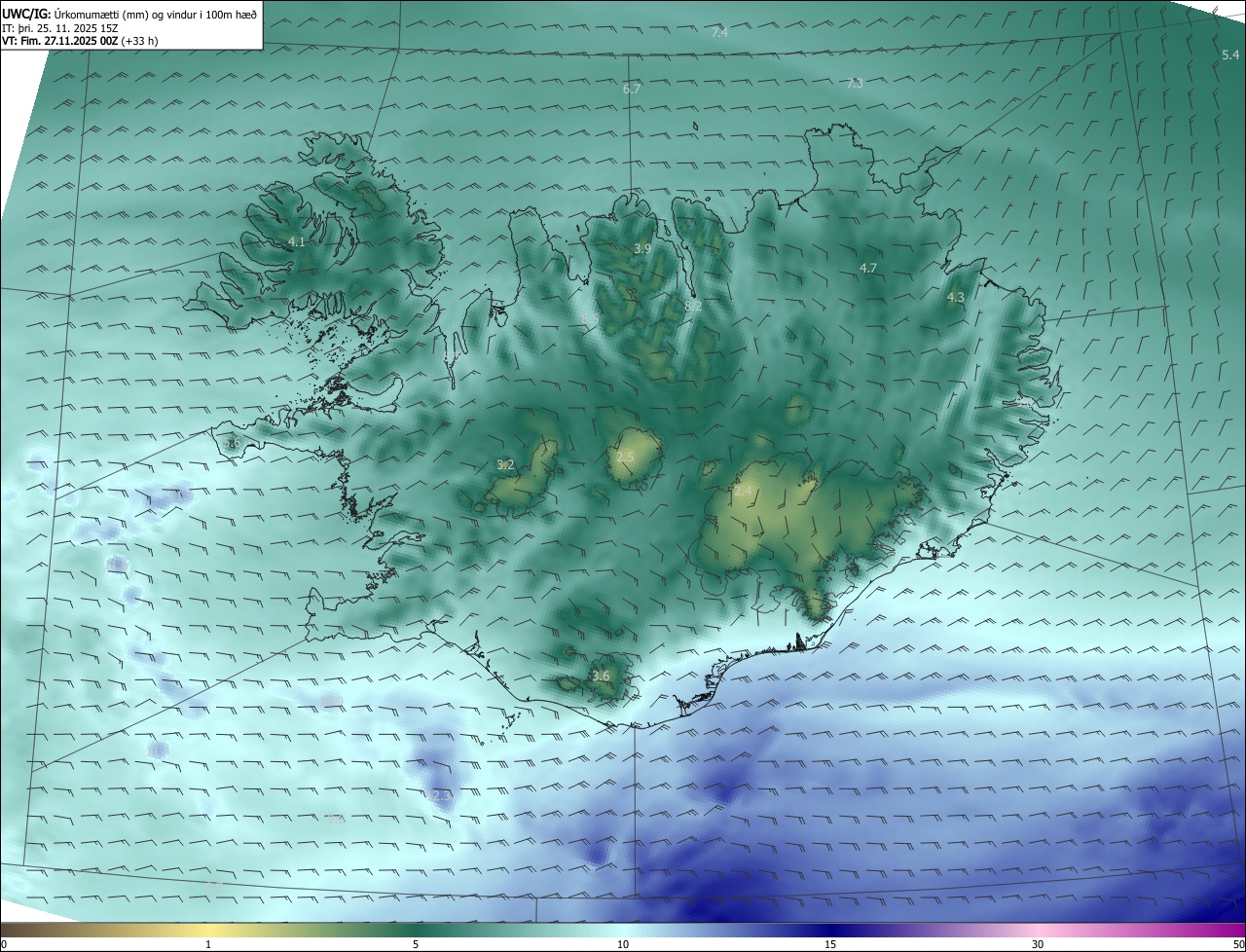This screenshot has width=1246, height=952.
Task: Click the 4.7 value label on the map
Action: point(868,269)
